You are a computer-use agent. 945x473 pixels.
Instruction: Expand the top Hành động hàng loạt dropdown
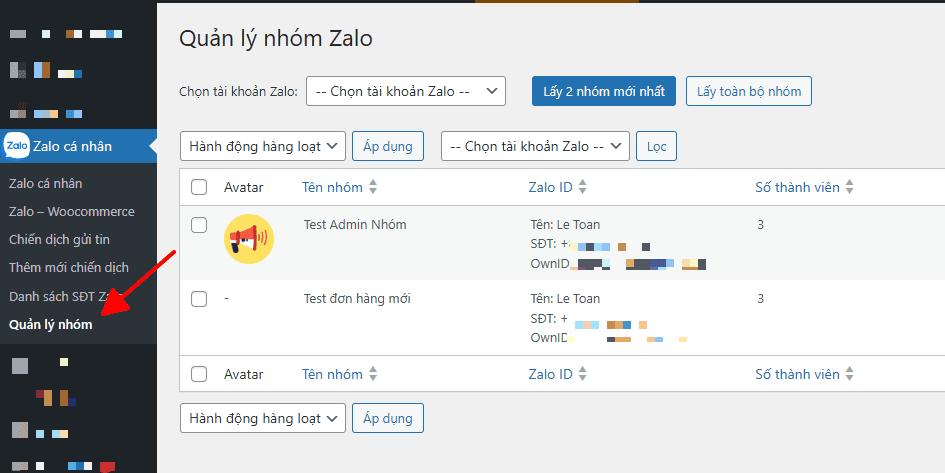click(262, 146)
